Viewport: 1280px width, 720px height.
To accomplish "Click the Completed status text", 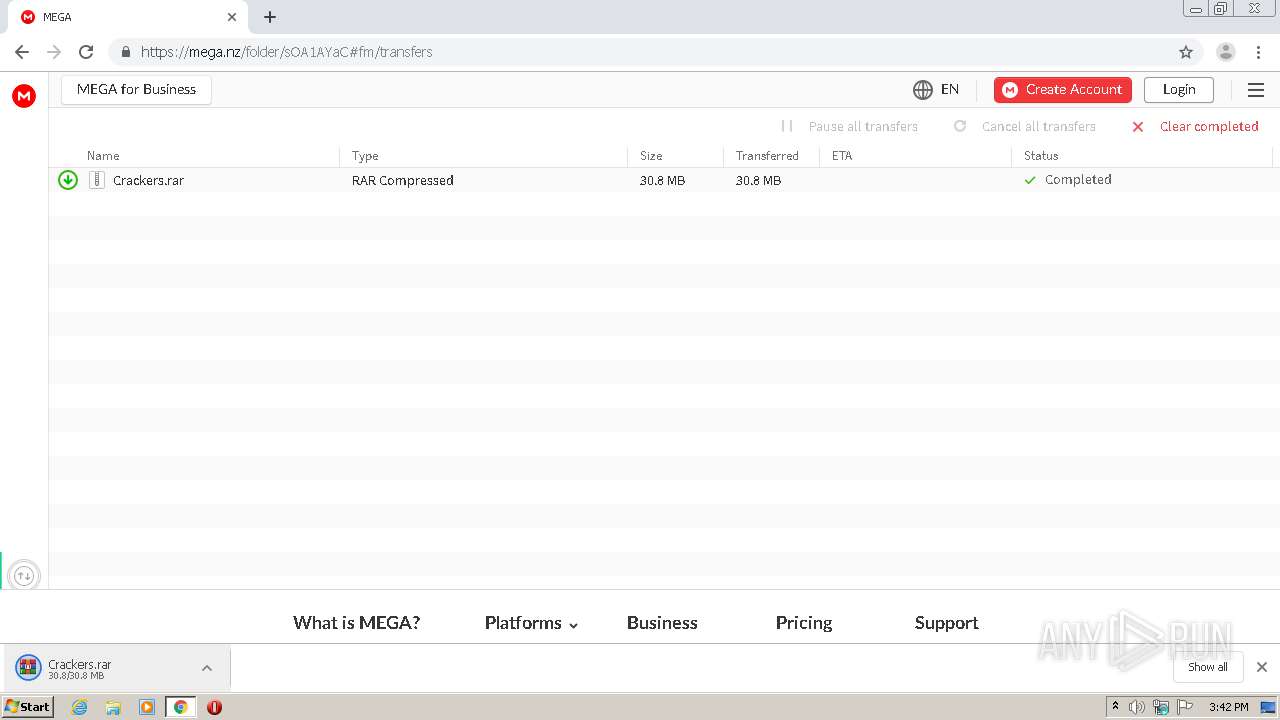I will (x=1078, y=180).
